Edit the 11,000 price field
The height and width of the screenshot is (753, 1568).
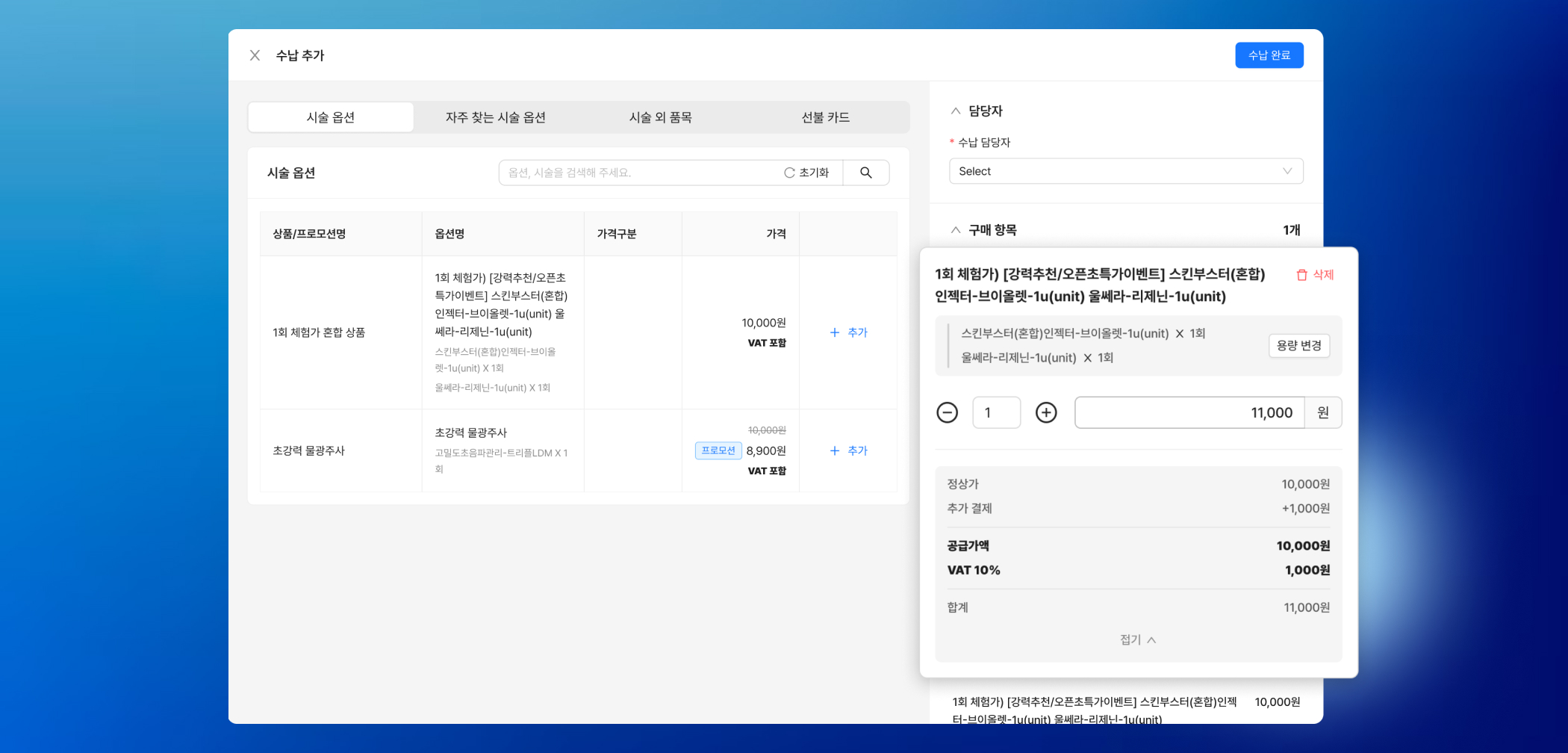pos(1189,412)
